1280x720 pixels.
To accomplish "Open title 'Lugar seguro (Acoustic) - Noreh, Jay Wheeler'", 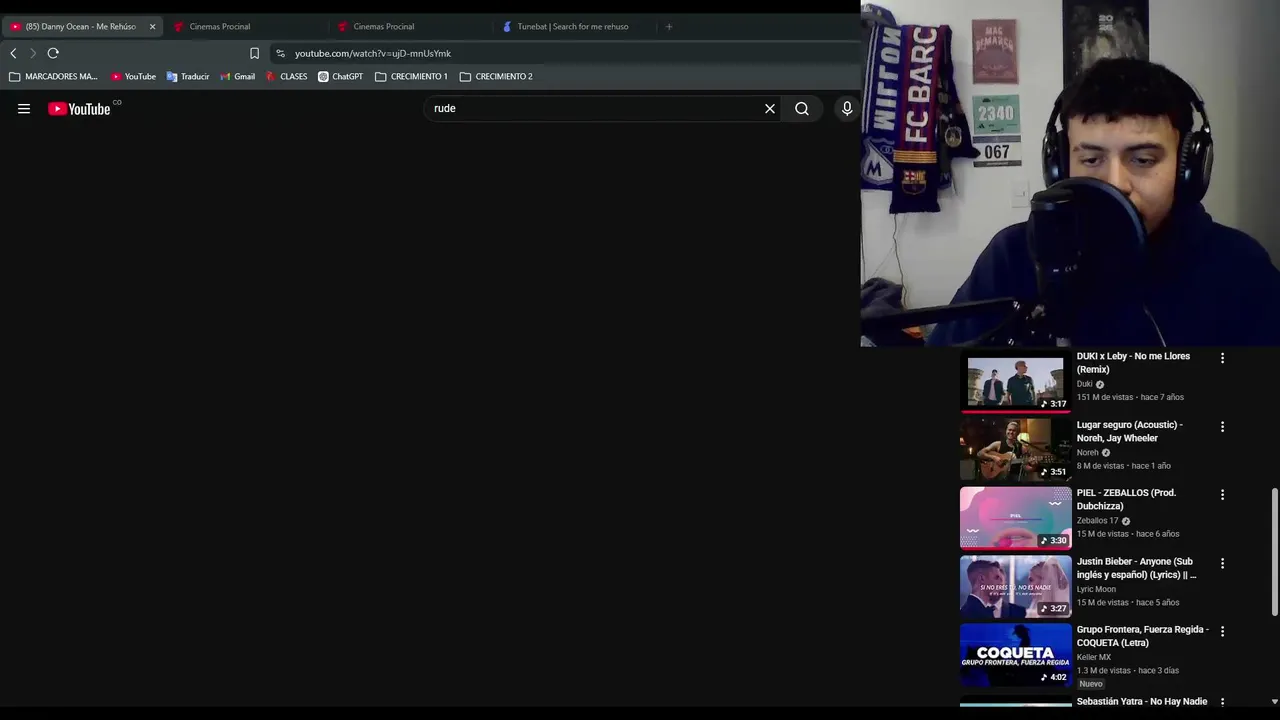I will [1129, 431].
